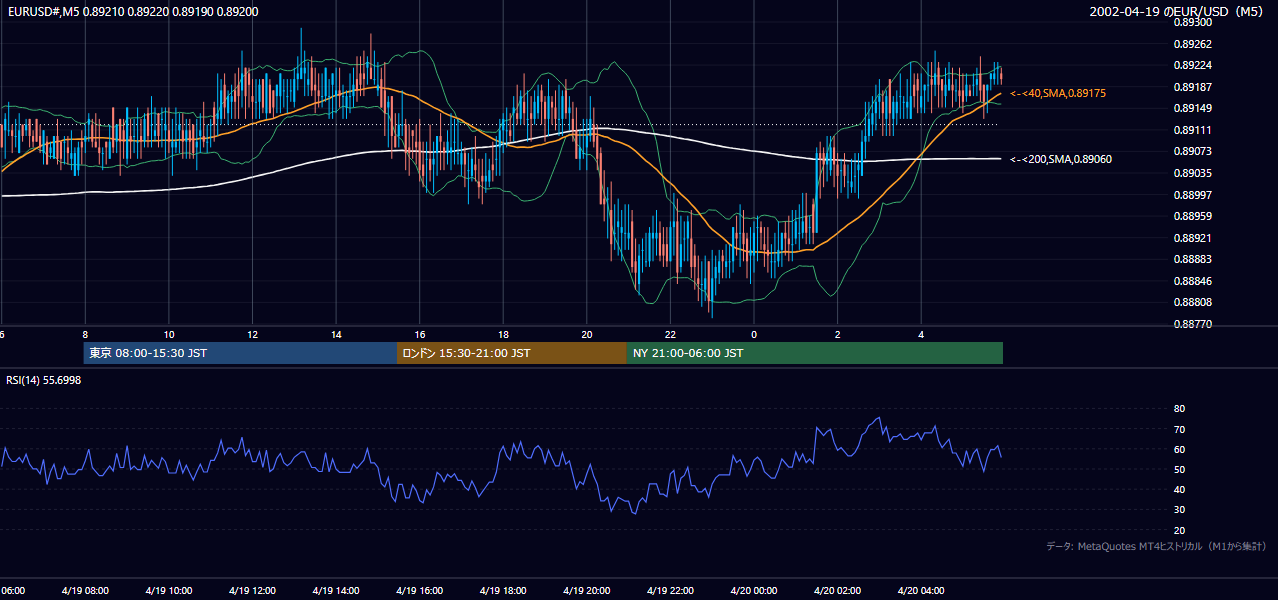Click price axis value 0.88808

[x=1191, y=302]
